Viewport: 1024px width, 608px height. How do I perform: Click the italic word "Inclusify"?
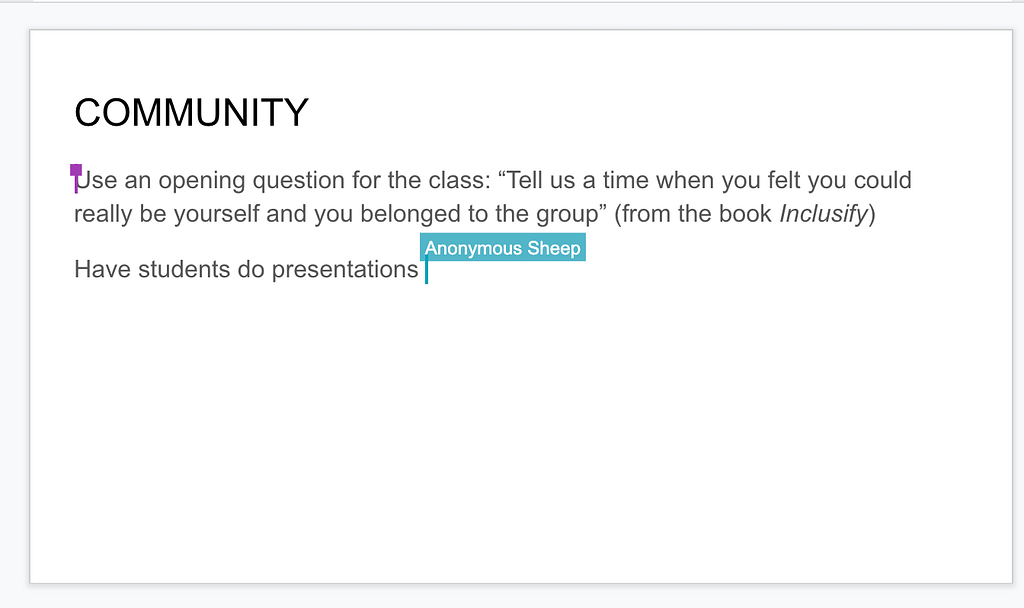823,214
